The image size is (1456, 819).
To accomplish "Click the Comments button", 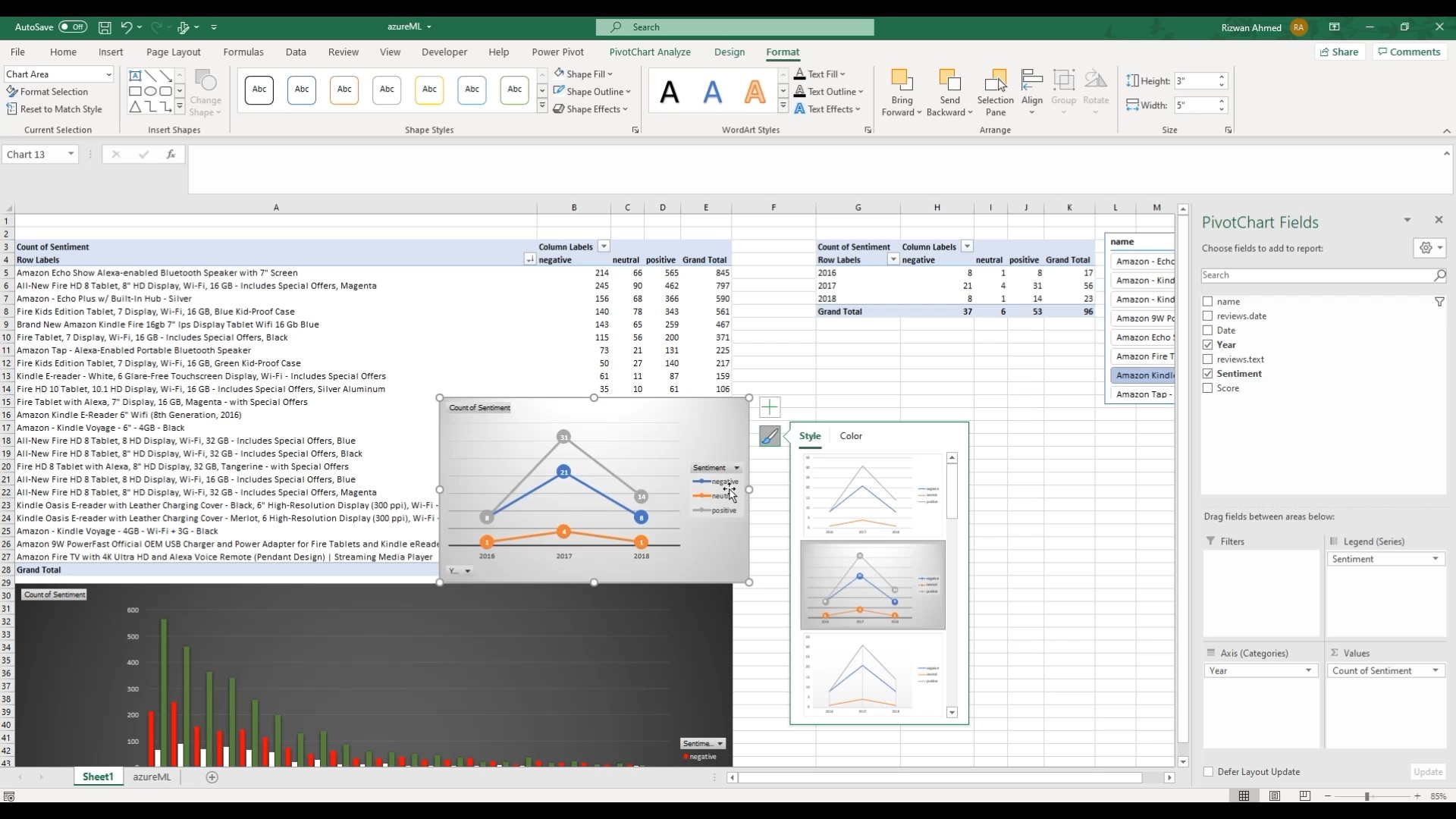I will pos(1409,52).
